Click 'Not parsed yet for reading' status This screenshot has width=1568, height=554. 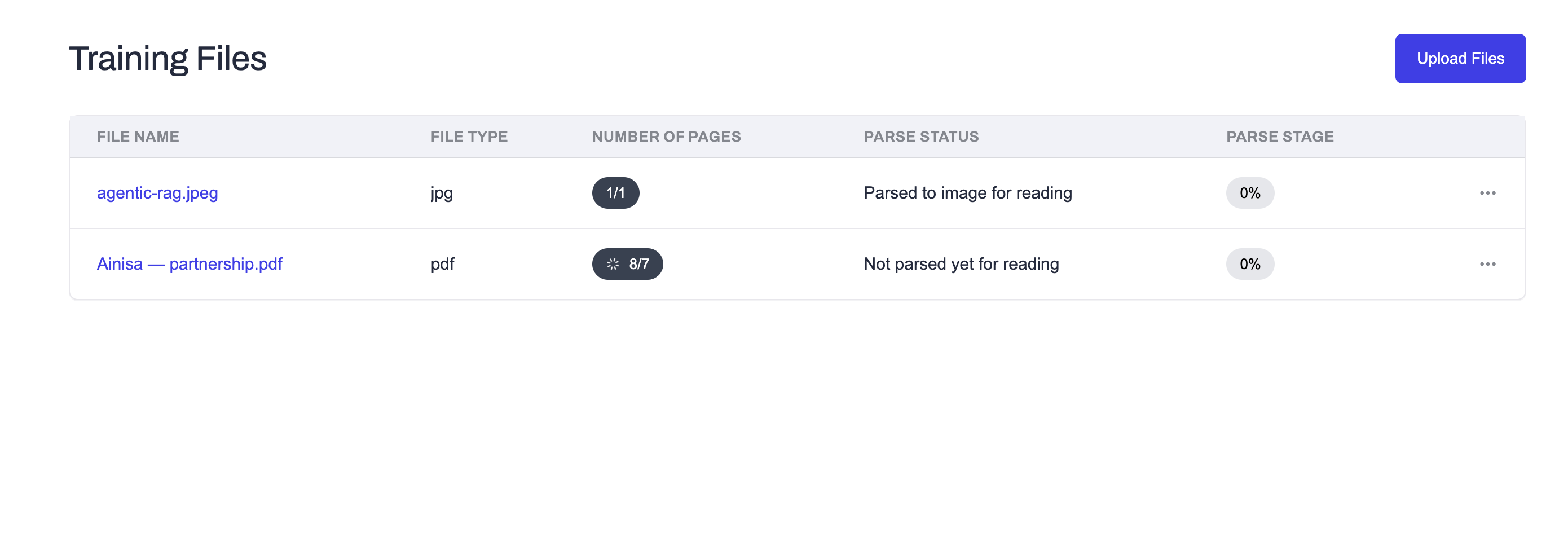coord(961,263)
